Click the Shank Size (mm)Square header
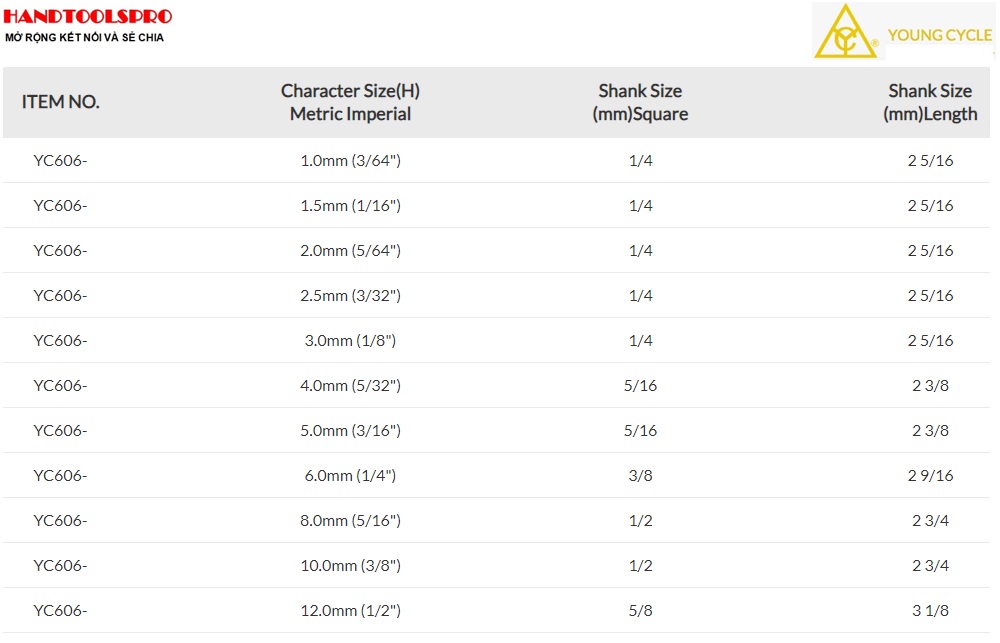 [640, 102]
